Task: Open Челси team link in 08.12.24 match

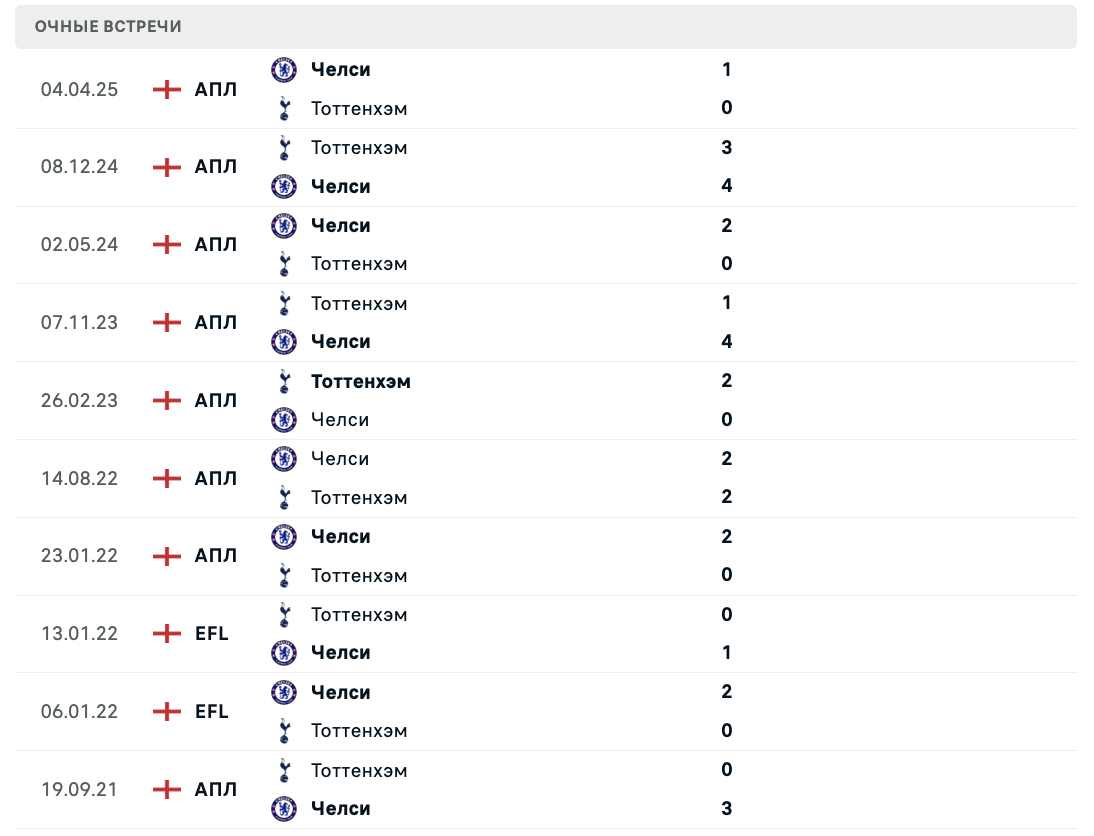Action: pyautogui.click(x=340, y=187)
